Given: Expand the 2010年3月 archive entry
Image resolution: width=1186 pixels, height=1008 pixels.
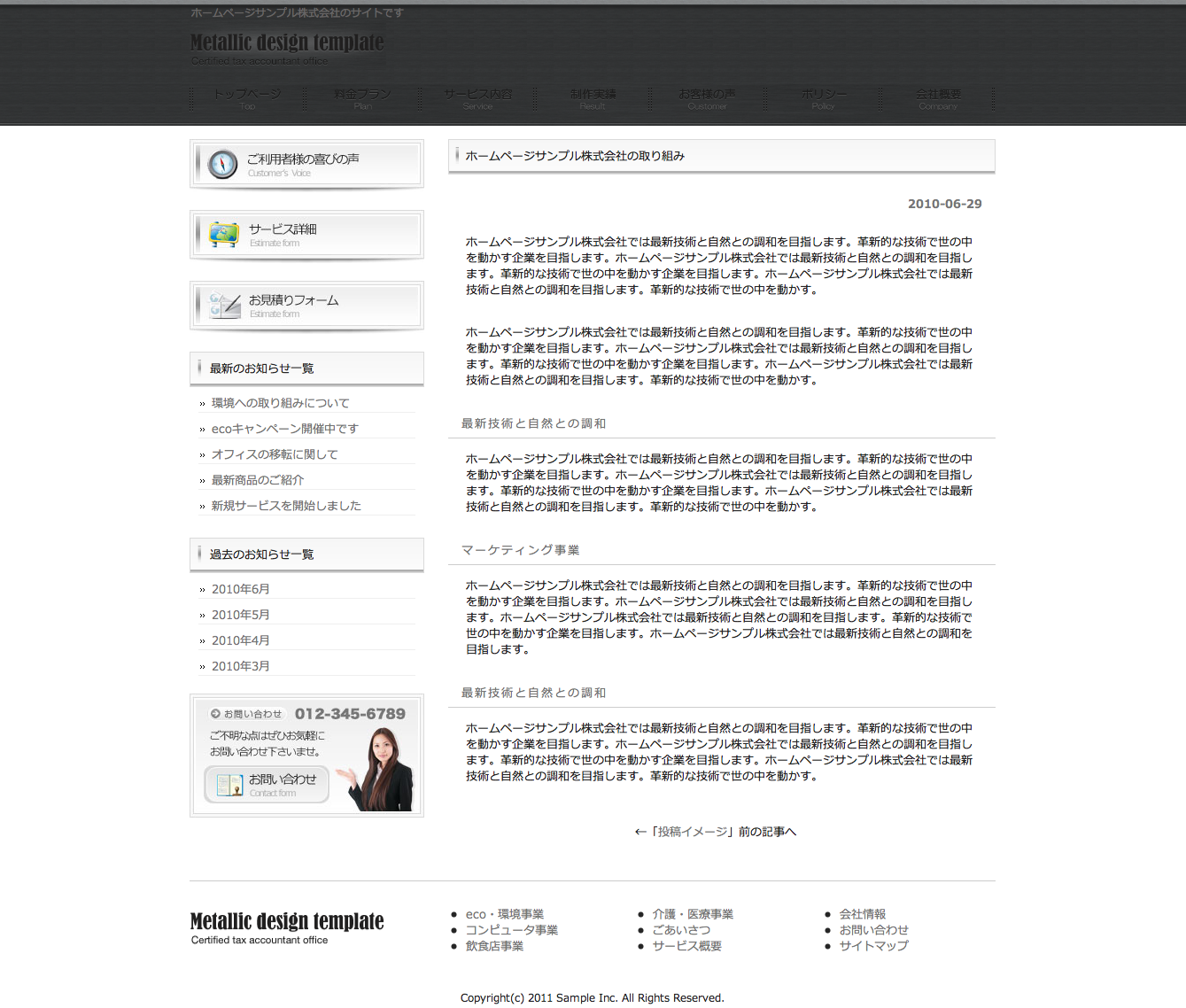Looking at the screenshot, I should tap(240, 666).
